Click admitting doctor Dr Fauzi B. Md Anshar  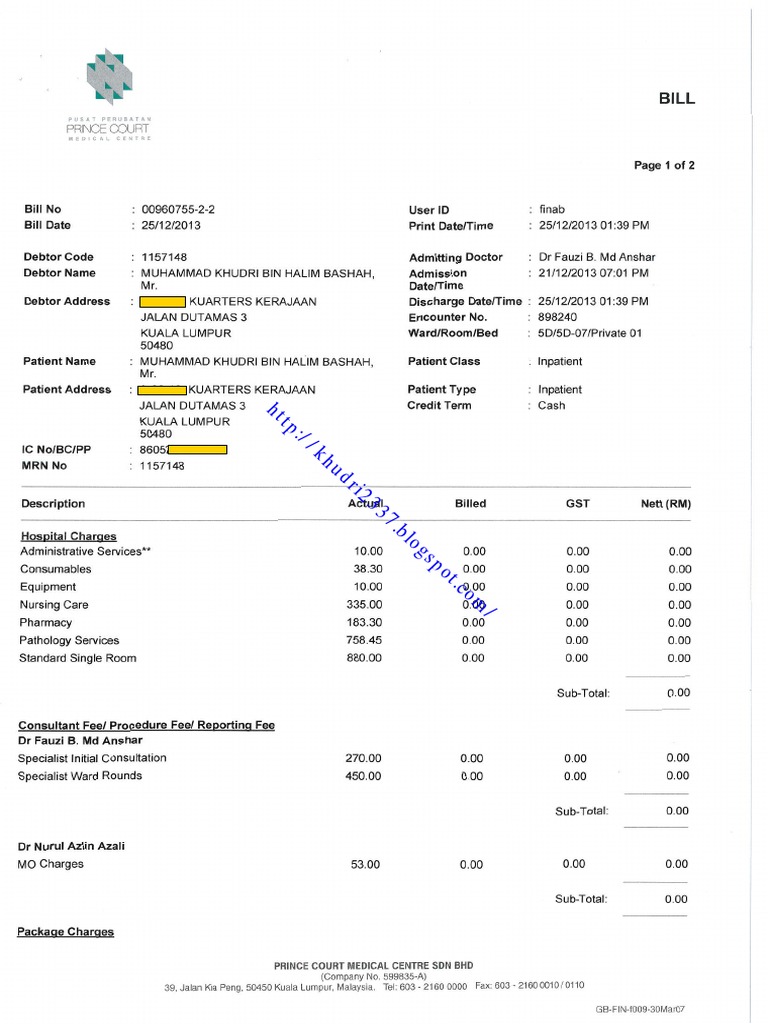597,257
